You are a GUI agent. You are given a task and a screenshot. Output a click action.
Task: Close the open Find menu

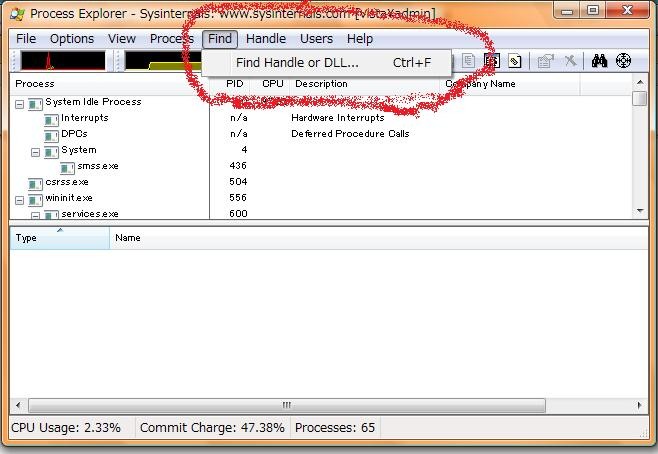pos(220,39)
